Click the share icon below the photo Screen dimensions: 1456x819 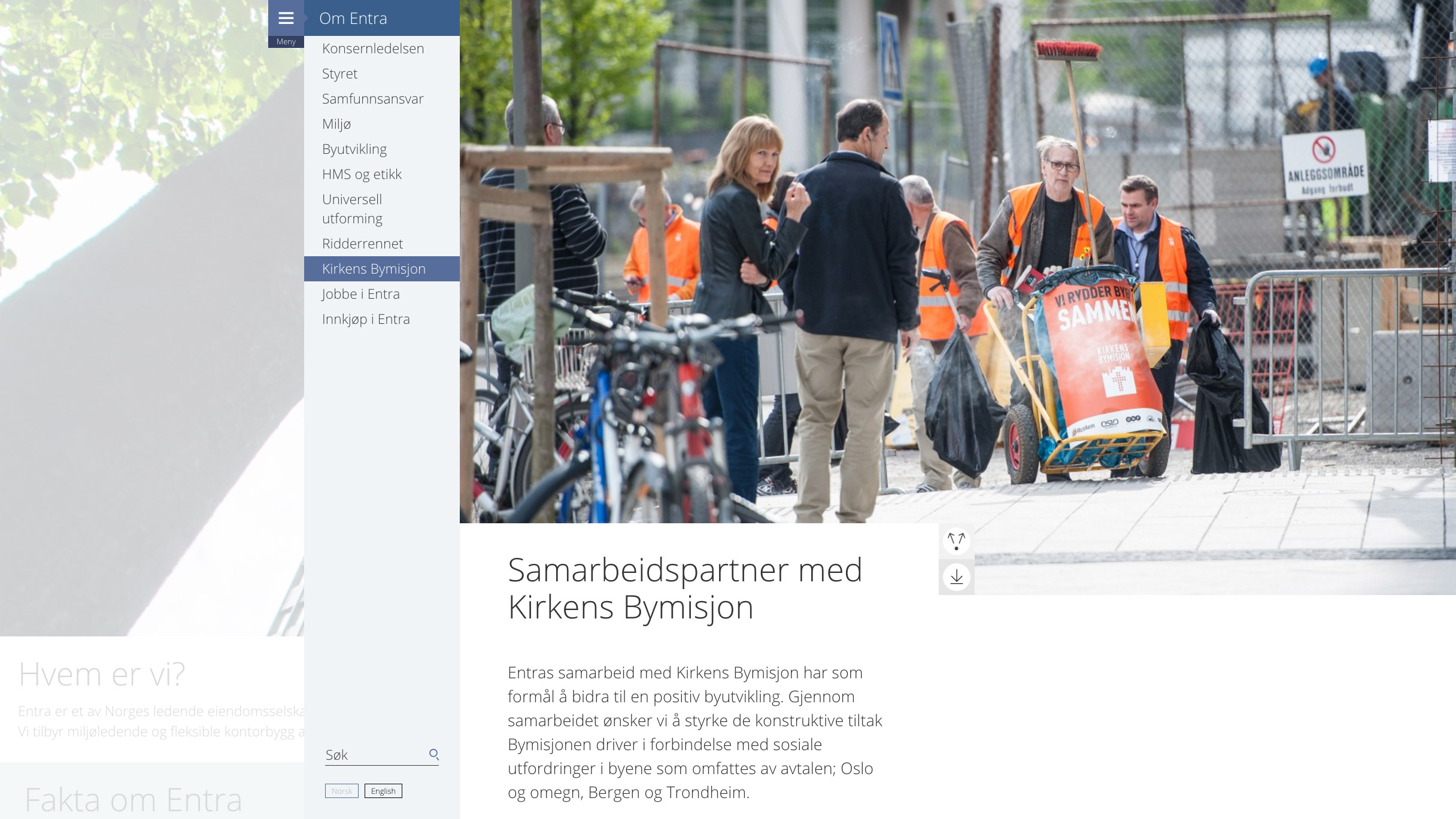coord(956,541)
